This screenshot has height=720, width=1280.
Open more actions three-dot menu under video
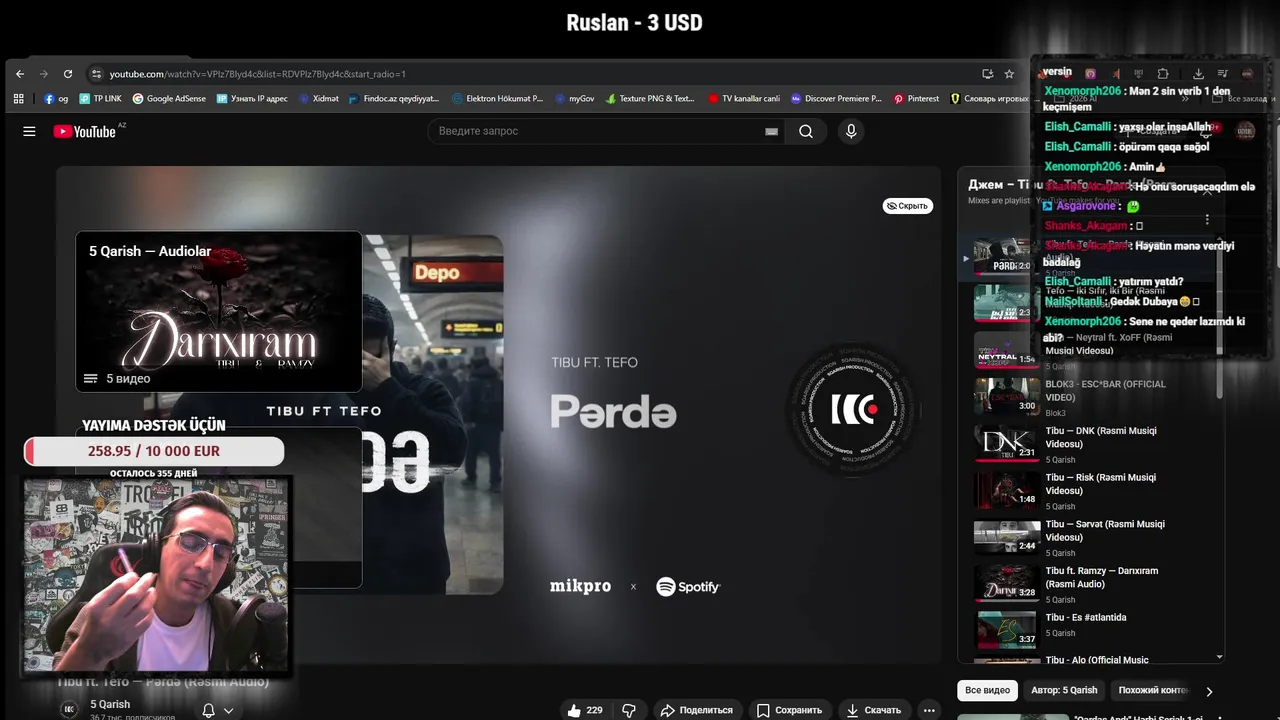point(929,710)
